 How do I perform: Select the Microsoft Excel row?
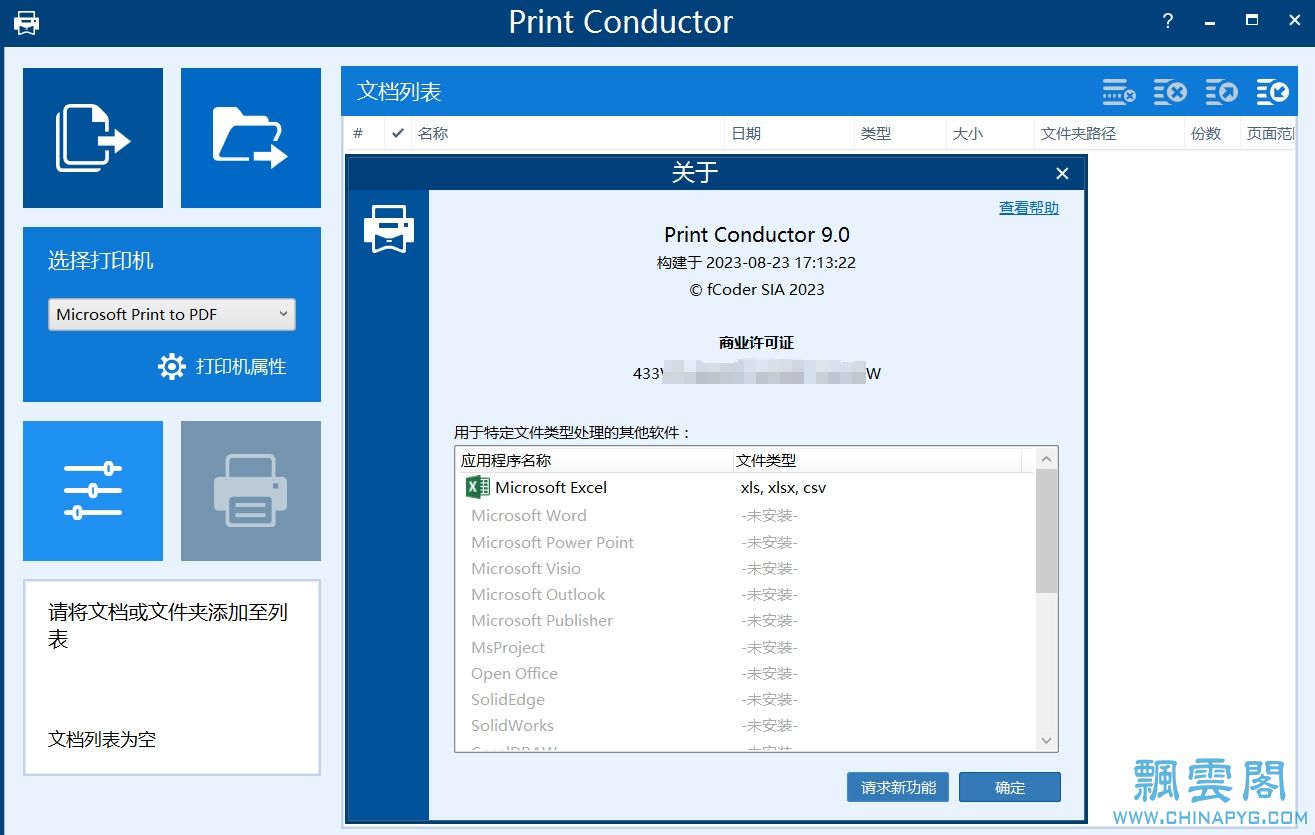pos(745,488)
